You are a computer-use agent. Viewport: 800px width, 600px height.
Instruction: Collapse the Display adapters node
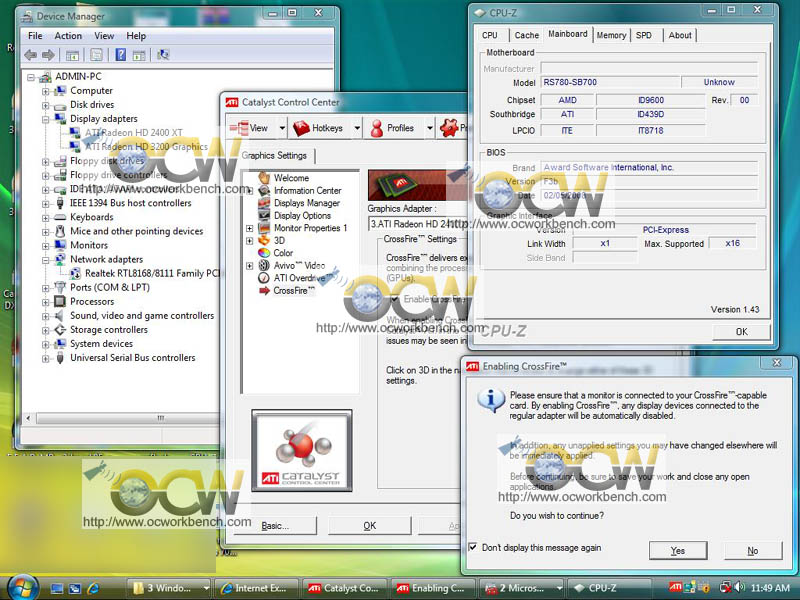[x=45, y=119]
